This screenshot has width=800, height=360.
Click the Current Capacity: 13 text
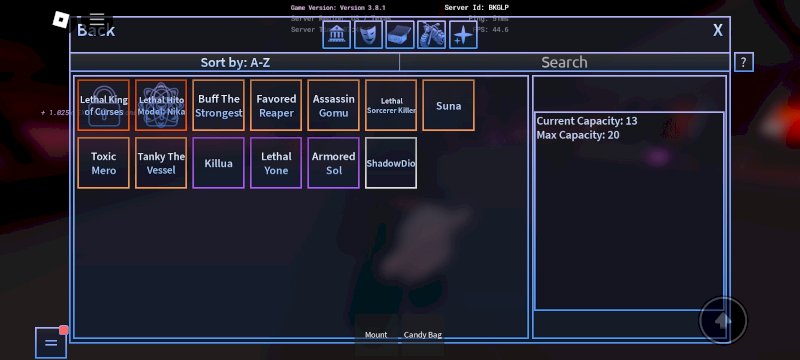tap(587, 121)
